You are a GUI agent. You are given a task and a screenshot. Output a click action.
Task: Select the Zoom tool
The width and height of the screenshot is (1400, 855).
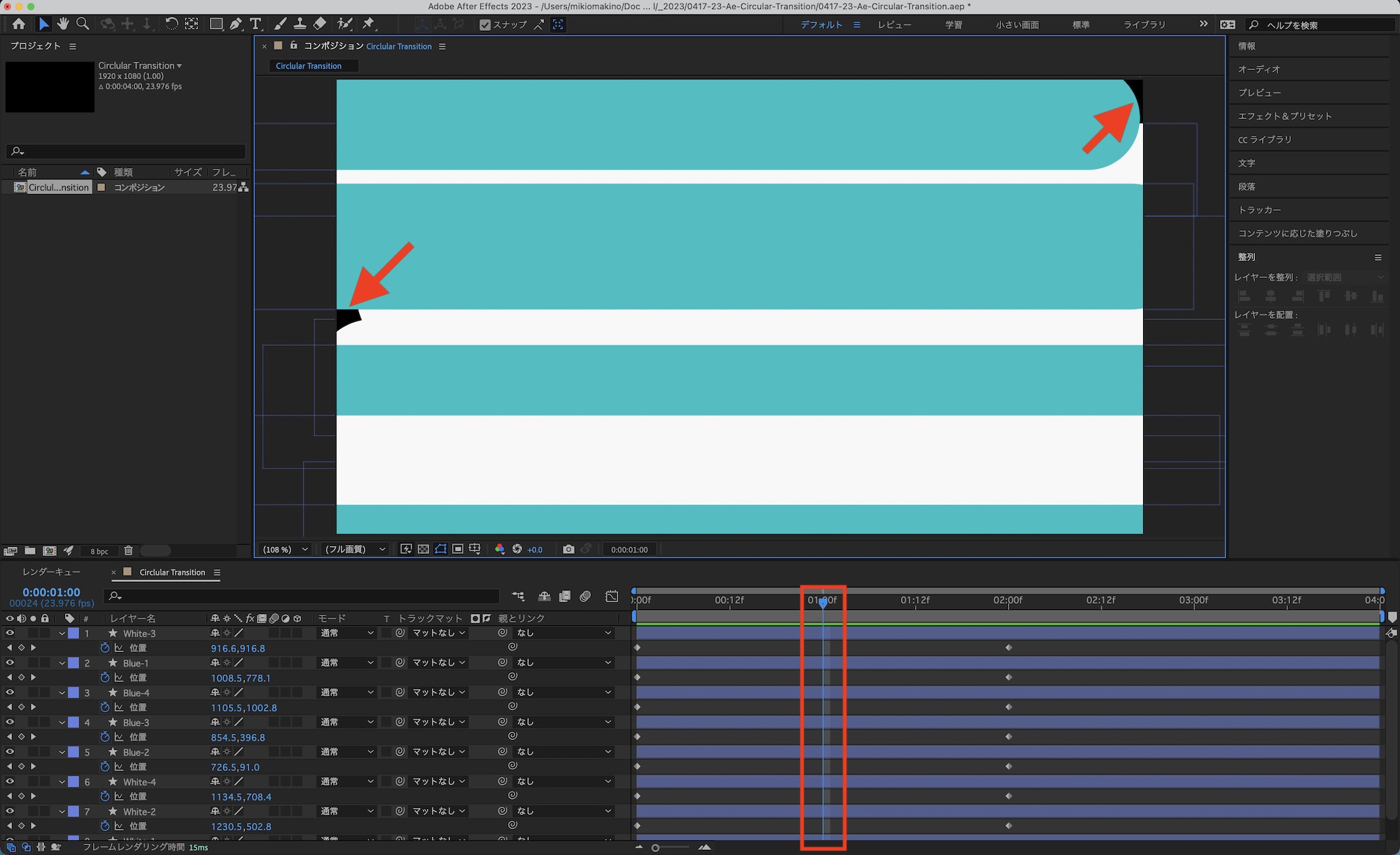pos(83,24)
